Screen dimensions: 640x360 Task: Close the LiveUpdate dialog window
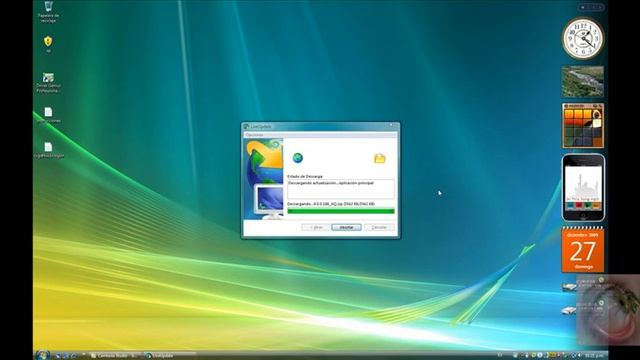click(x=392, y=126)
